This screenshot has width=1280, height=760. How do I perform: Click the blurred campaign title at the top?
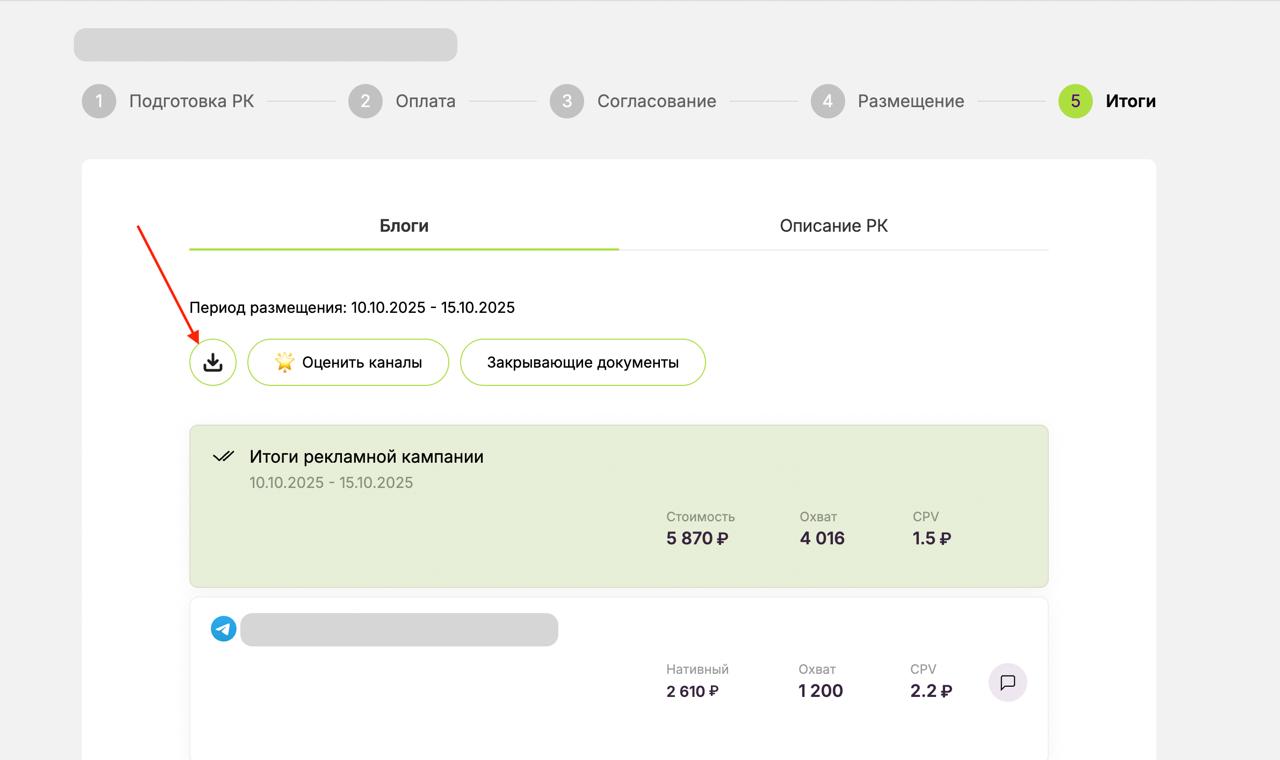(x=265, y=45)
